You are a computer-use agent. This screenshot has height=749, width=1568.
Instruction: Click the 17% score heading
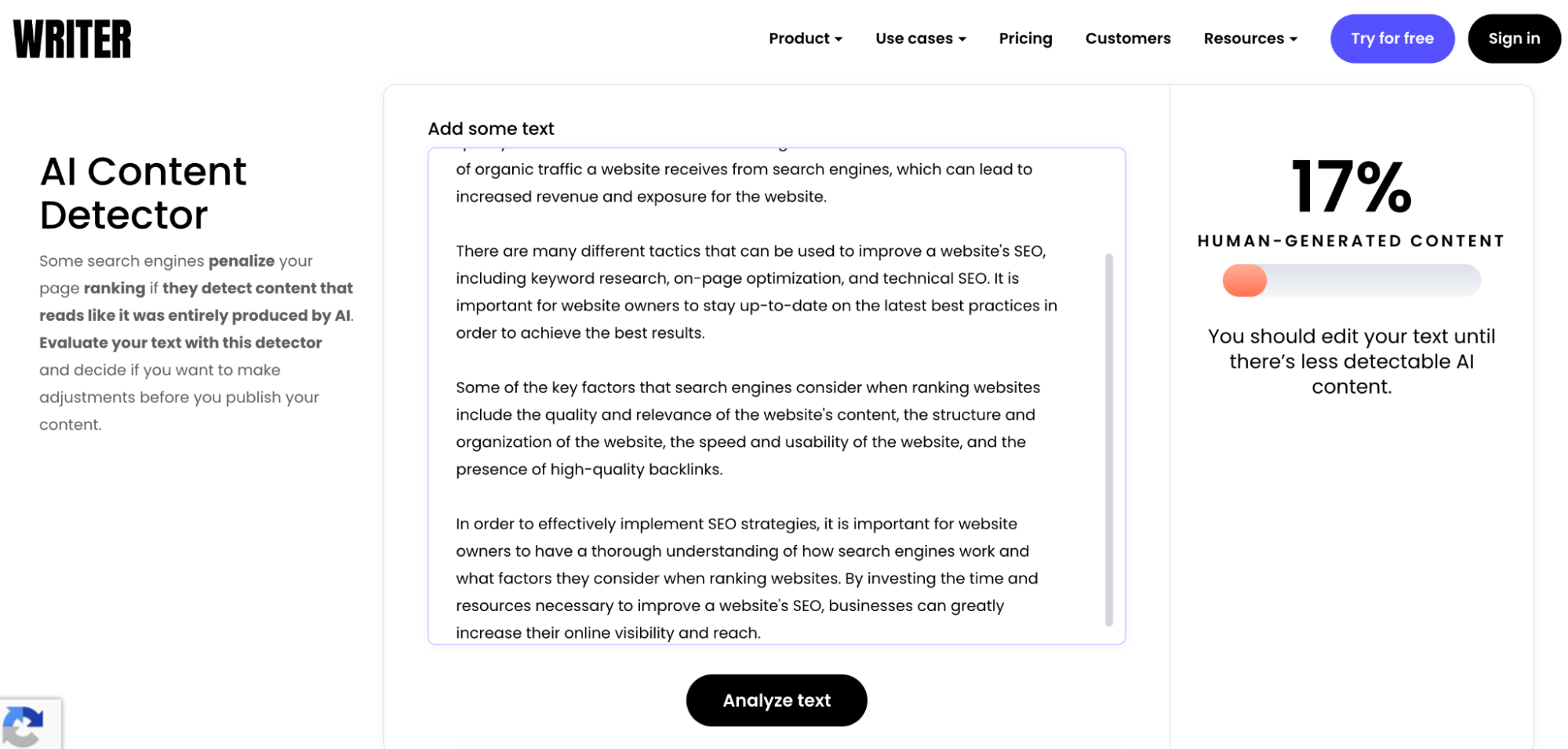1352,187
